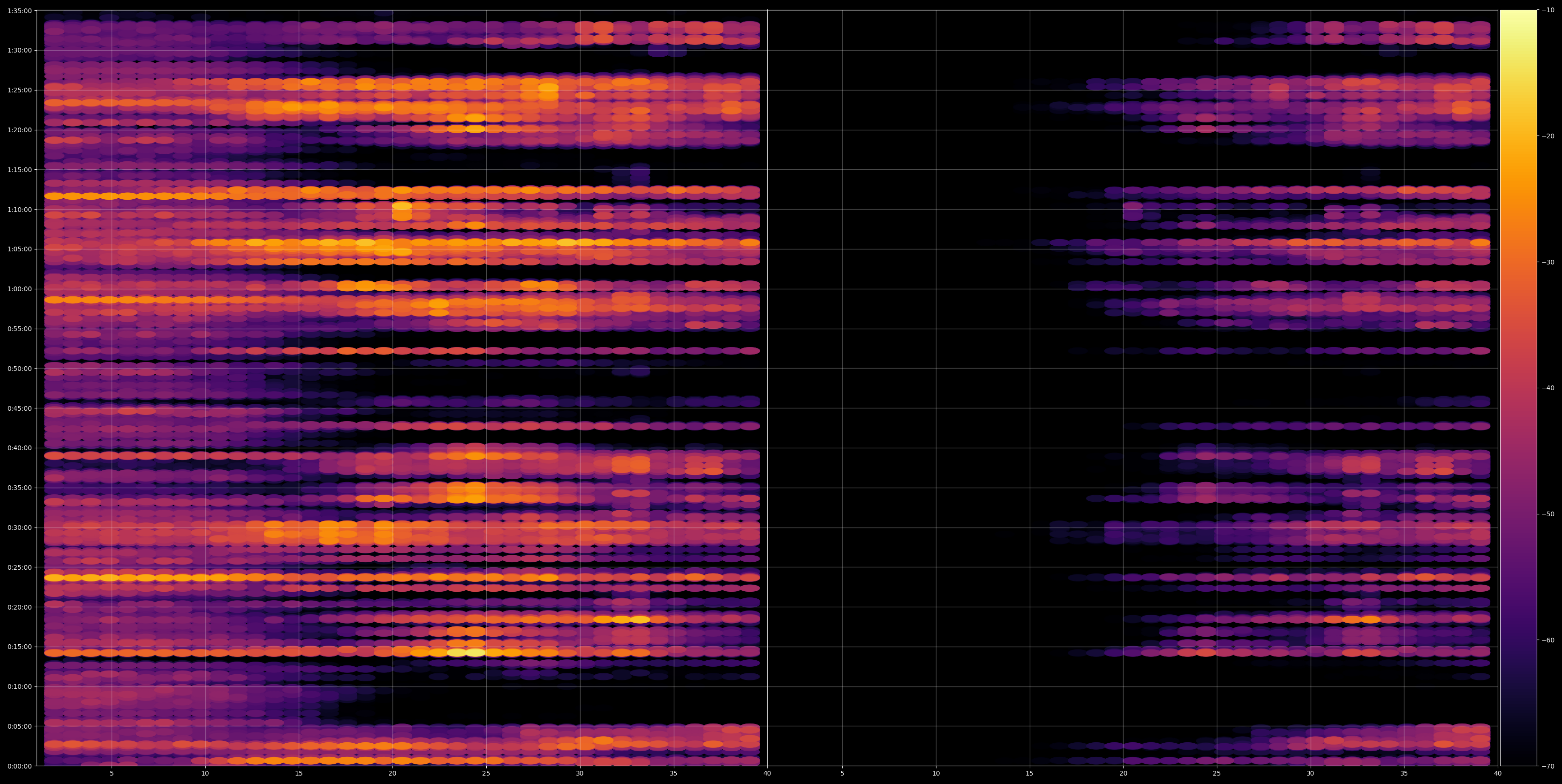Click the −70 colorbar label
Screen dimensions: 1562x784
click(1548, 766)
